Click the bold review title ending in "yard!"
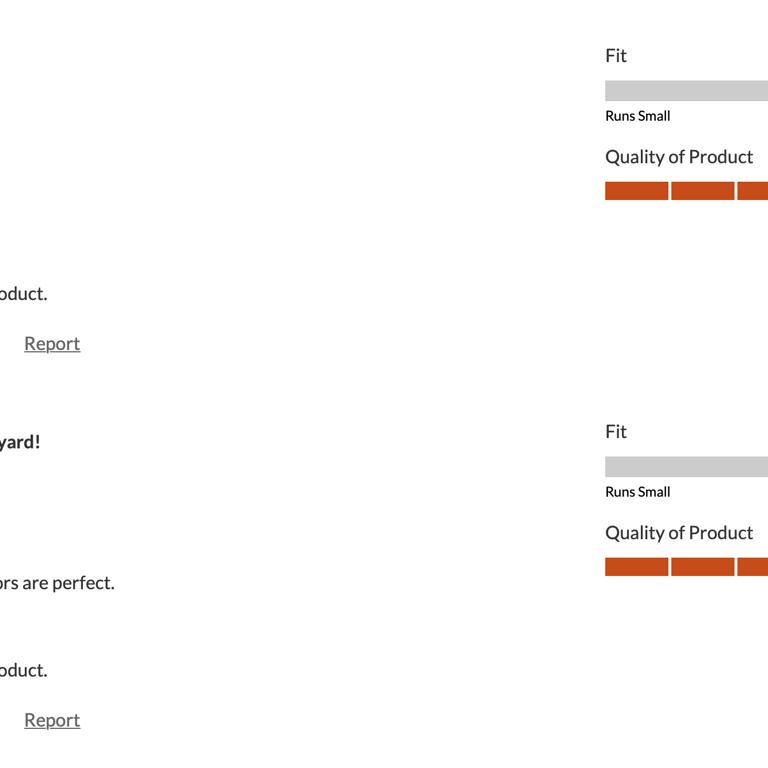This screenshot has width=768, height=768. [x=20, y=442]
